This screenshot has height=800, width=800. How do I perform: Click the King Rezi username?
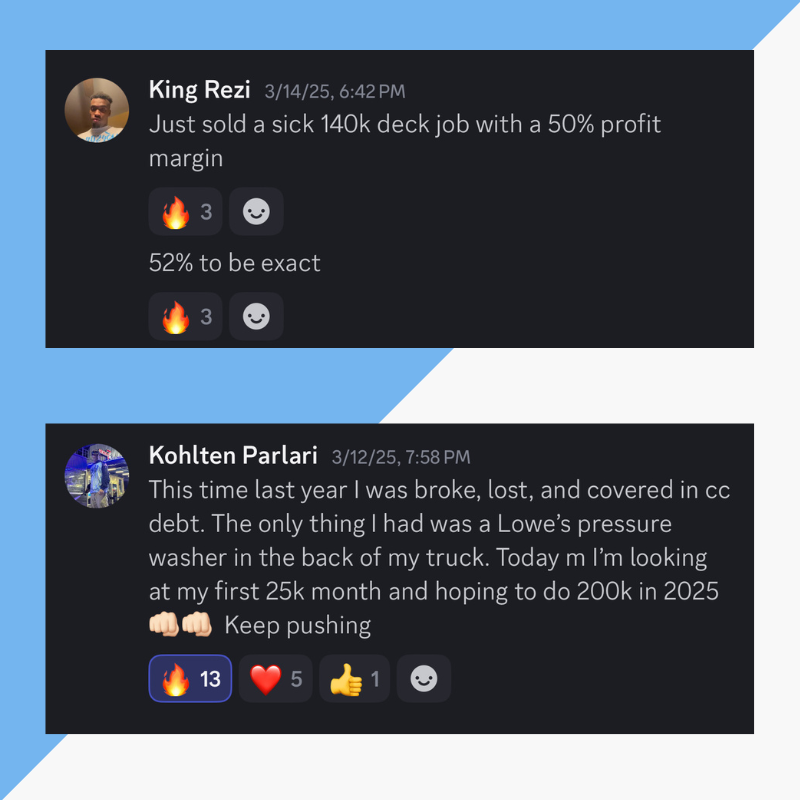click(199, 90)
